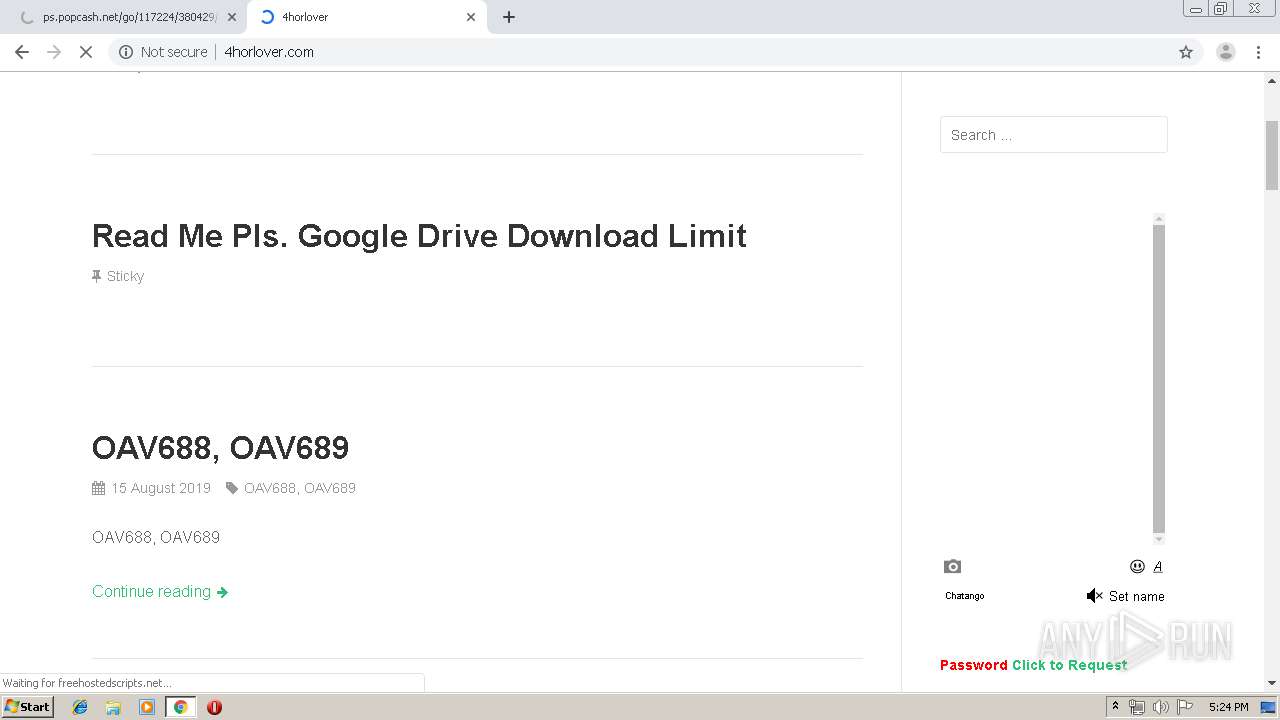
Task: Open the media player taskbar icon
Action: 147,707
